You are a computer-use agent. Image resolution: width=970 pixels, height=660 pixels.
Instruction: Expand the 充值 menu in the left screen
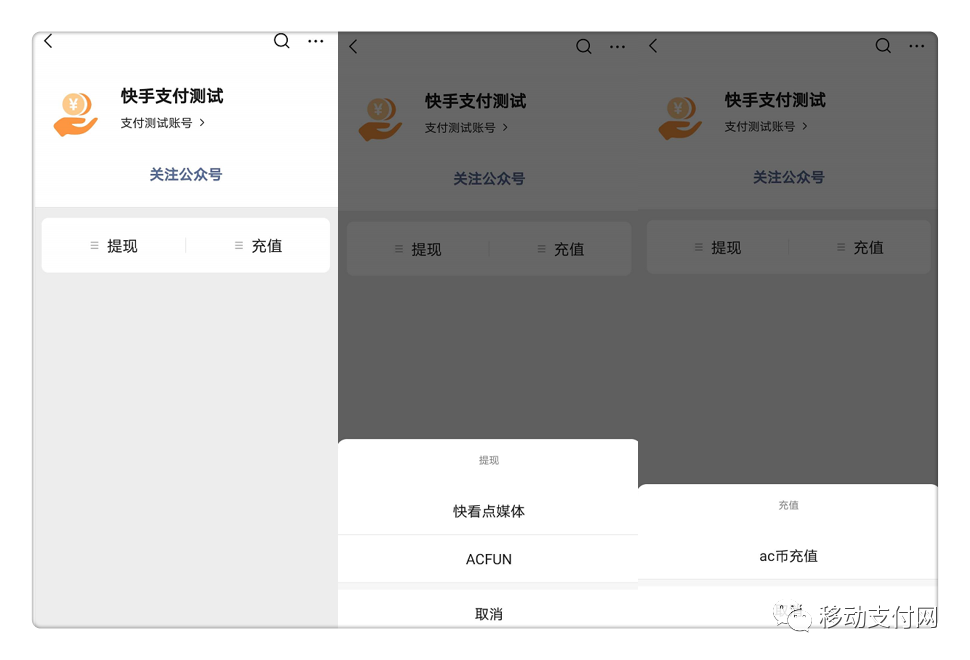tap(258, 246)
